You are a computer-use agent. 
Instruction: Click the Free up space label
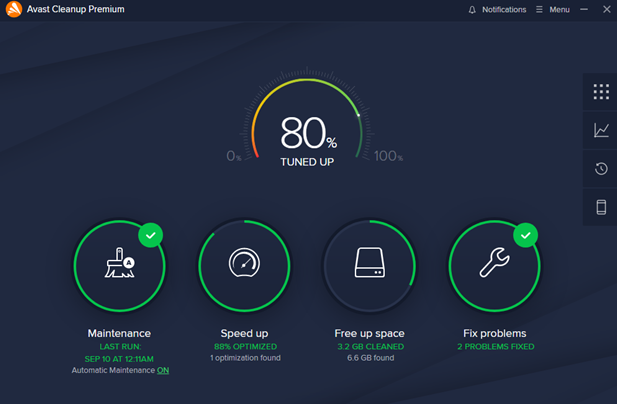[369, 333]
